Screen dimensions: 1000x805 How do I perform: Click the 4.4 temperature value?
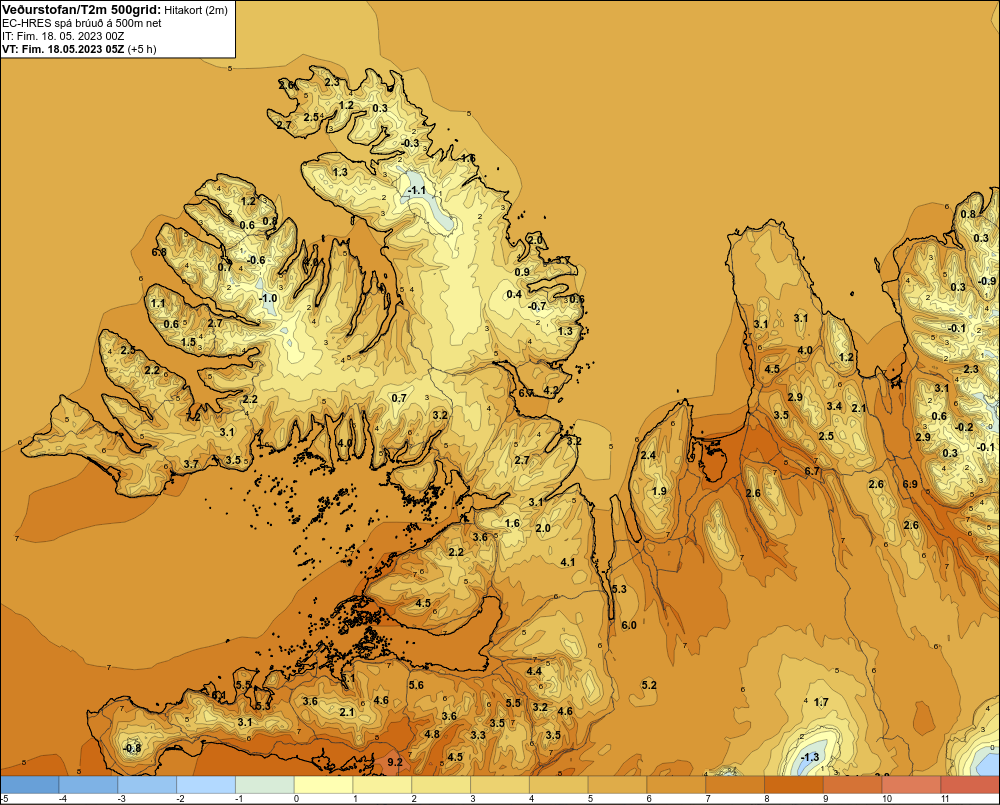[x=534, y=671]
